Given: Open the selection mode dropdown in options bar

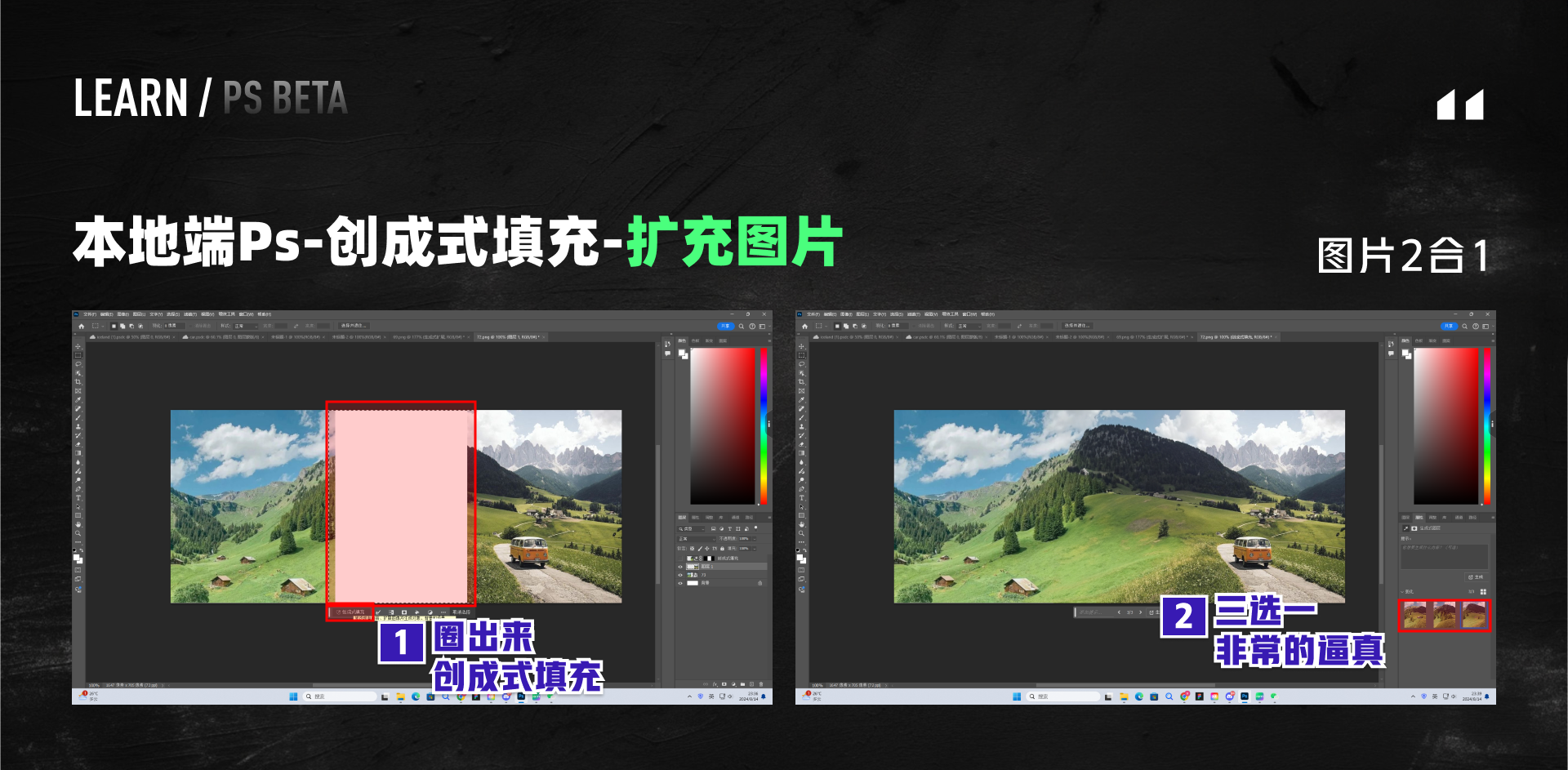Looking at the screenshot, I should pyautogui.click(x=100, y=325).
